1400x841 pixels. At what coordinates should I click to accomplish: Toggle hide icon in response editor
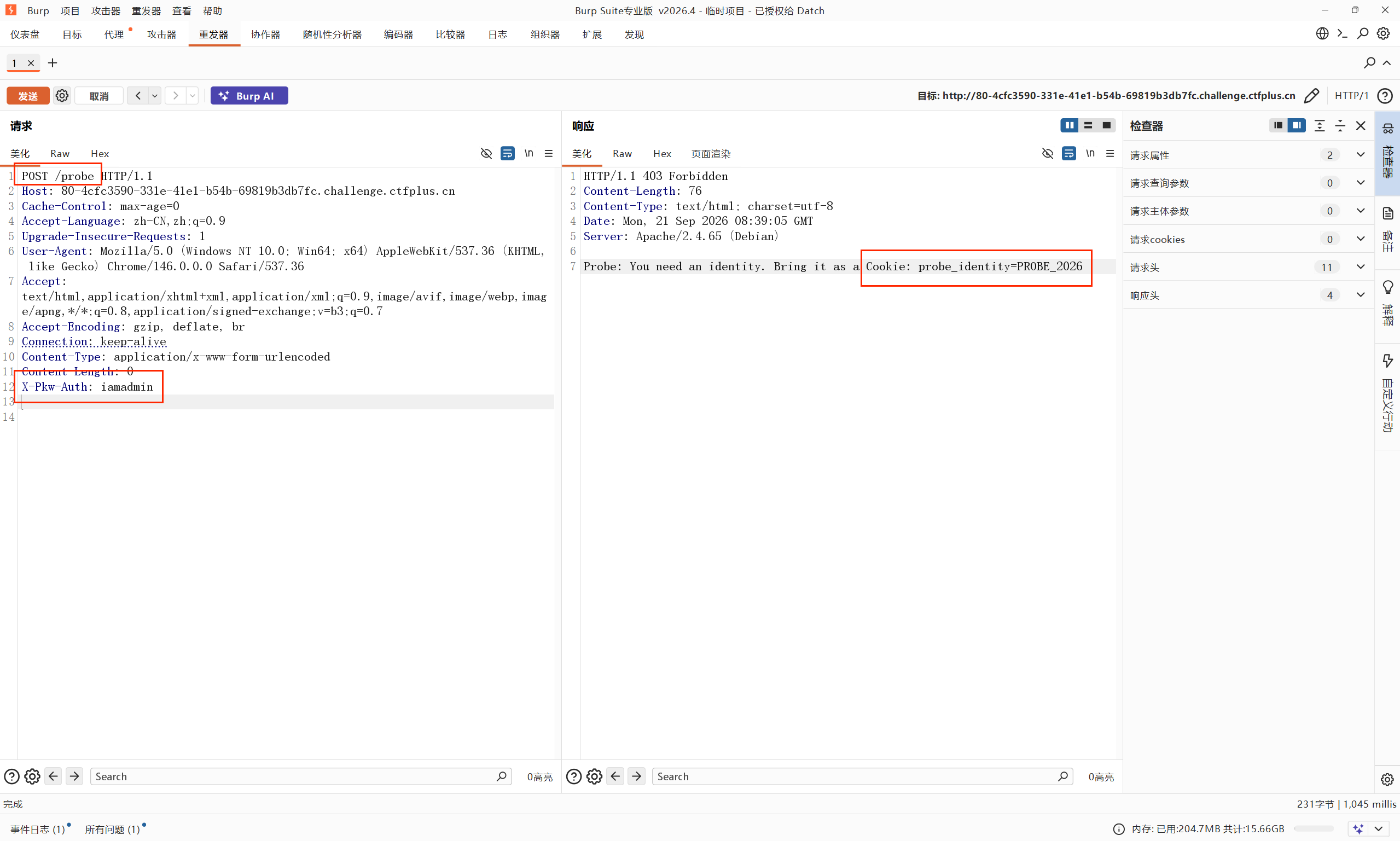coord(1048,154)
